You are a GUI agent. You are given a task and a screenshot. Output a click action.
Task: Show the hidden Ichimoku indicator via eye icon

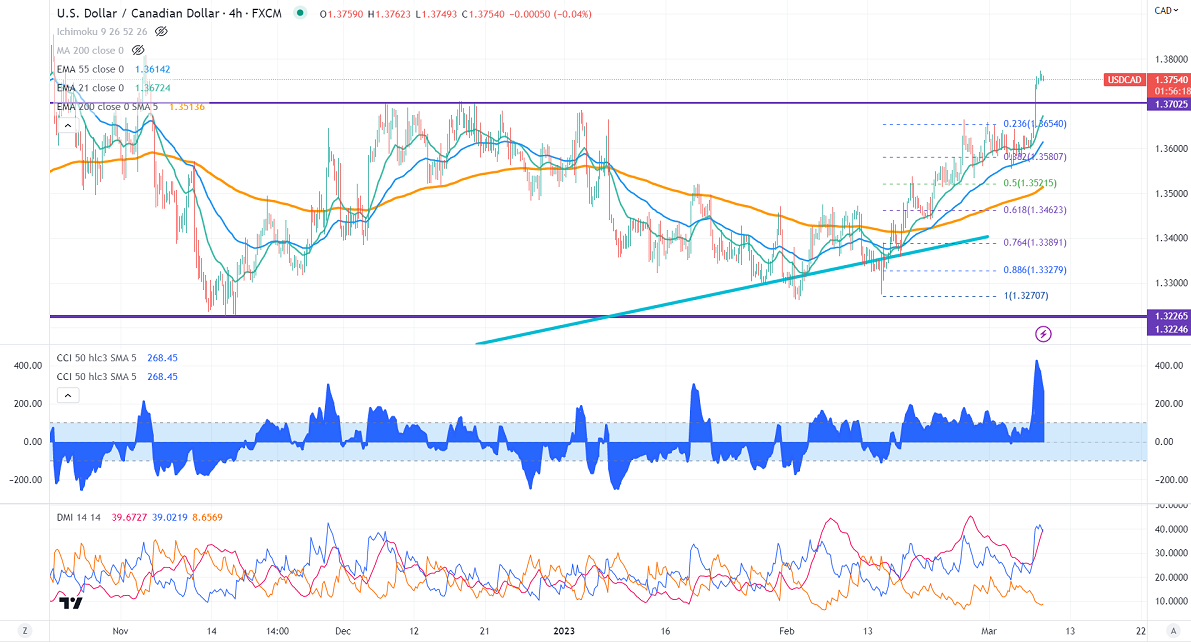tap(161, 32)
